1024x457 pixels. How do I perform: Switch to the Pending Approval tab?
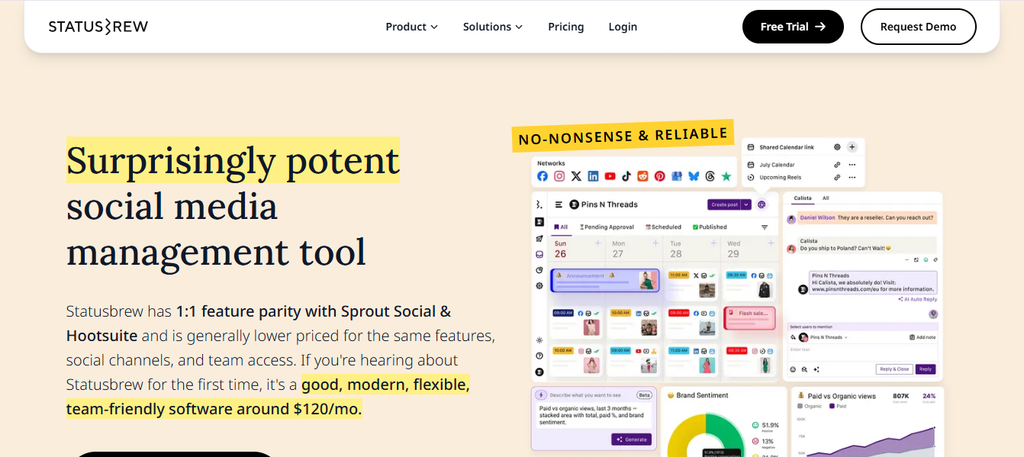pos(607,227)
